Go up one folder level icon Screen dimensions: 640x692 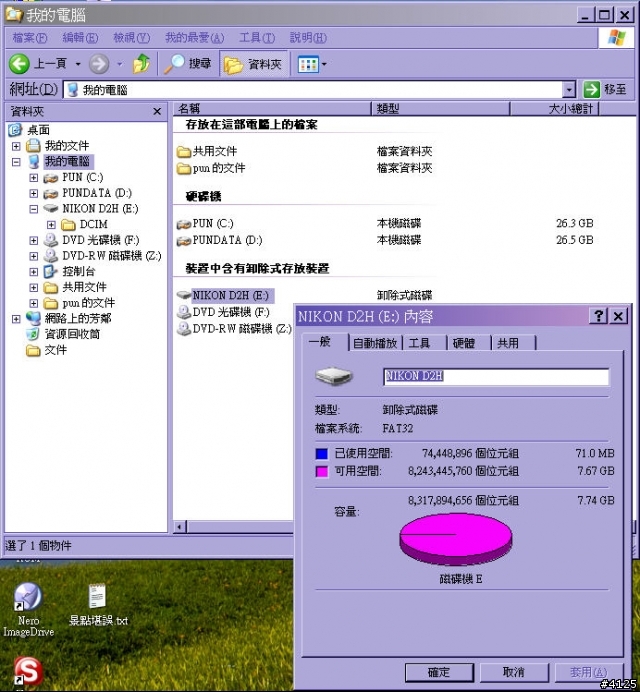click(x=141, y=64)
